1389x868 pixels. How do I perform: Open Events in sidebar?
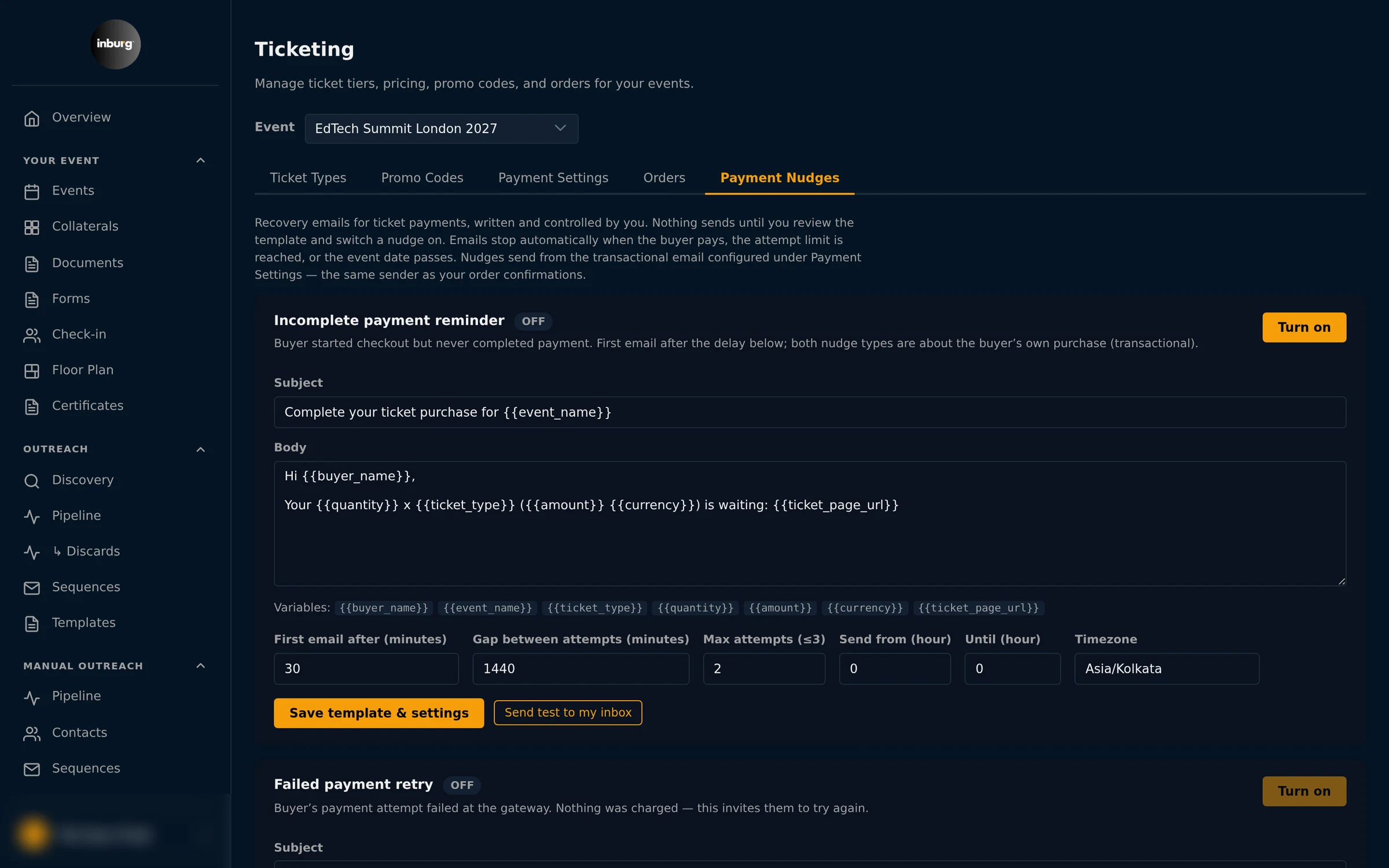pos(73,190)
